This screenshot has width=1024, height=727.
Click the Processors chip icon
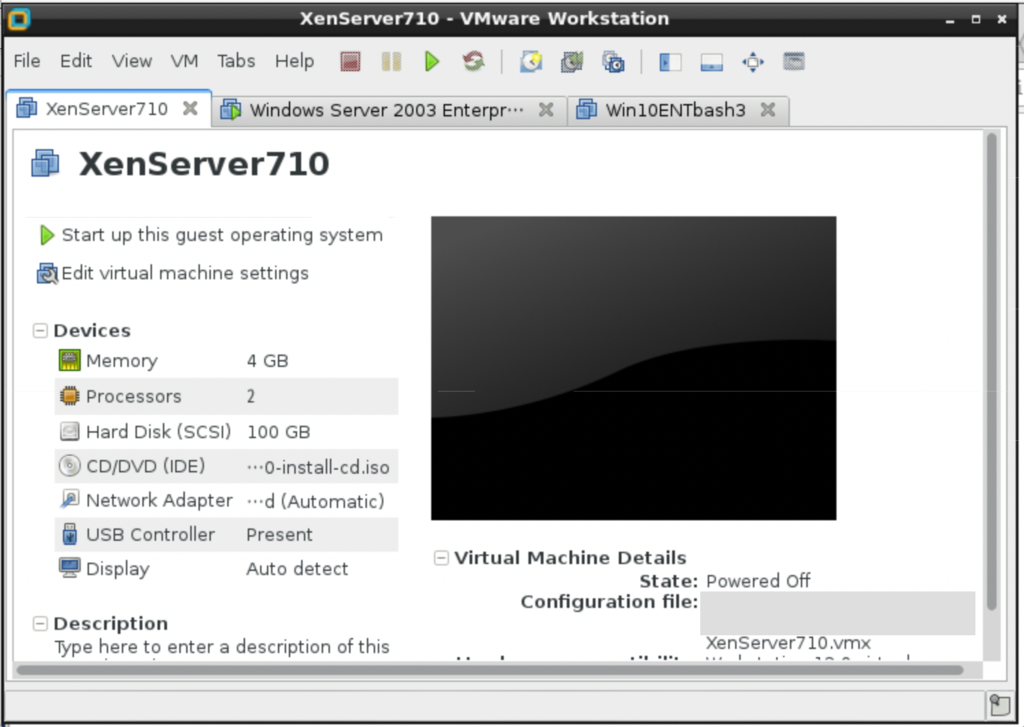pos(69,396)
